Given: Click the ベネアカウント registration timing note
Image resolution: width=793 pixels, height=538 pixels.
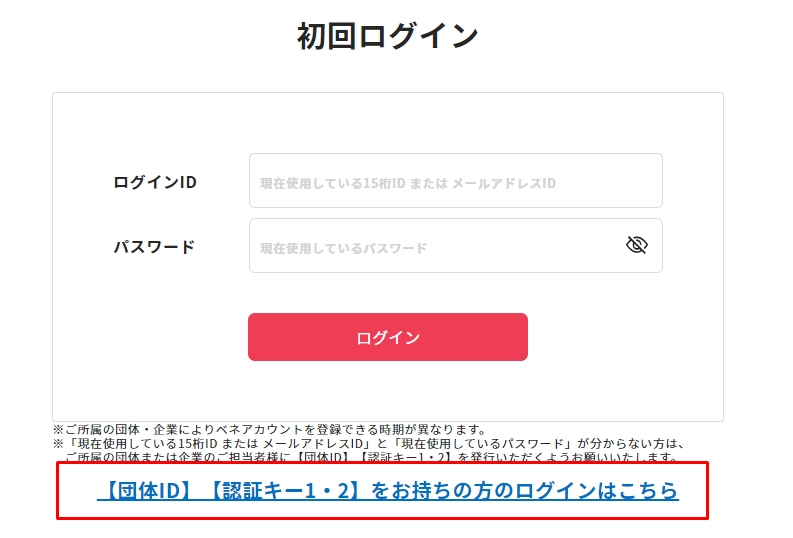Looking at the screenshot, I should tap(269, 430).
